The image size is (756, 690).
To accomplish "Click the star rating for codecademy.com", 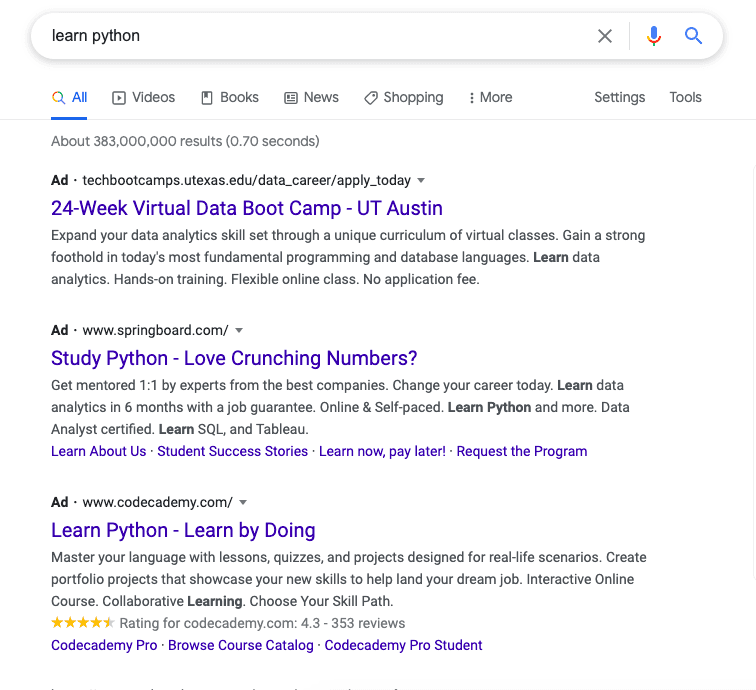I will click(x=82, y=622).
